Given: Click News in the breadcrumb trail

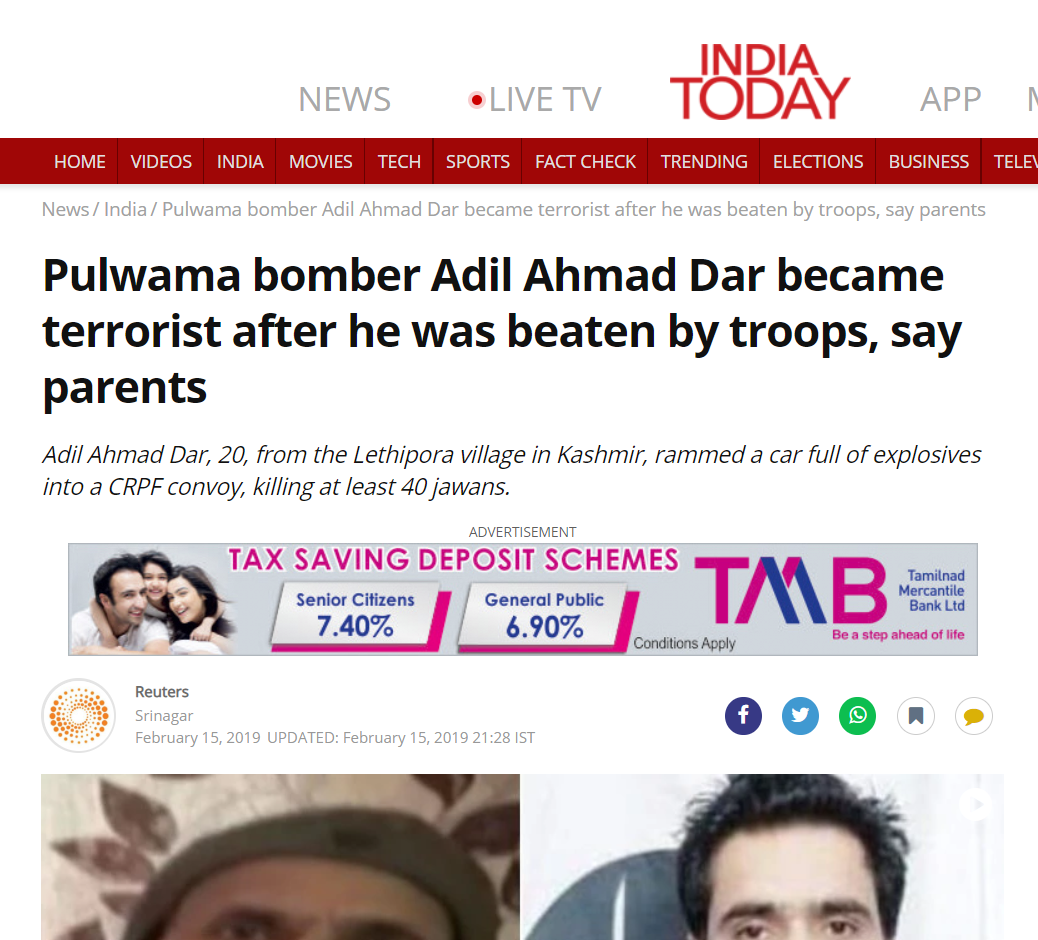Looking at the screenshot, I should point(65,209).
